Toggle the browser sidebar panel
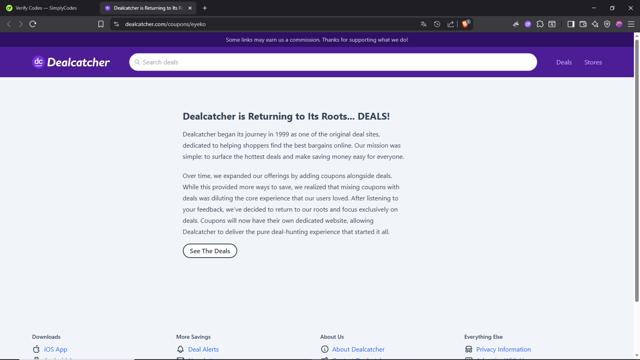Image resolution: width=640 pixels, height=360 pixels. pos(571,24)
